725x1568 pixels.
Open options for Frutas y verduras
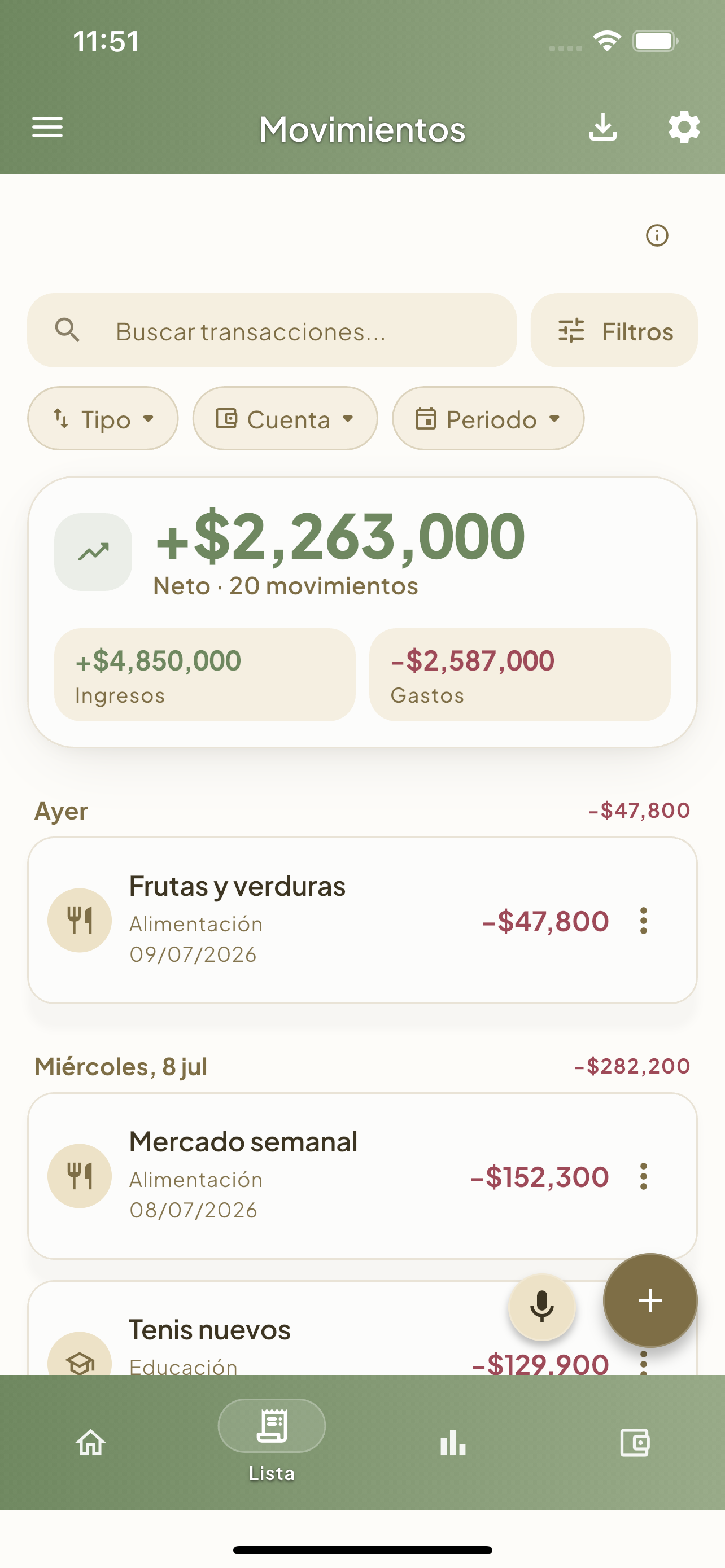tap(644, 921)
